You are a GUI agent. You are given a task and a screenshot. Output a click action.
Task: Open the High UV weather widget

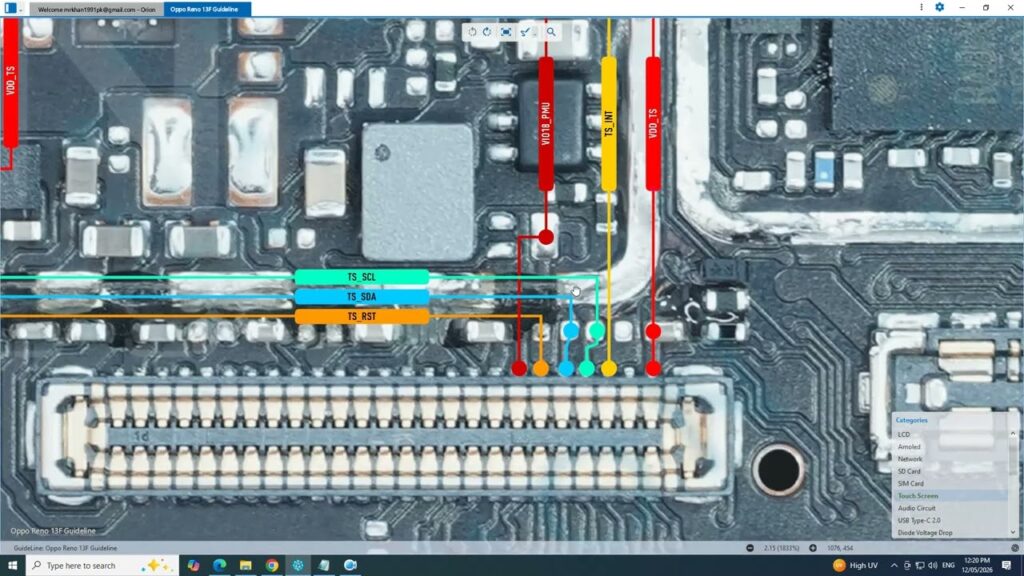click(x=856, y=566)
